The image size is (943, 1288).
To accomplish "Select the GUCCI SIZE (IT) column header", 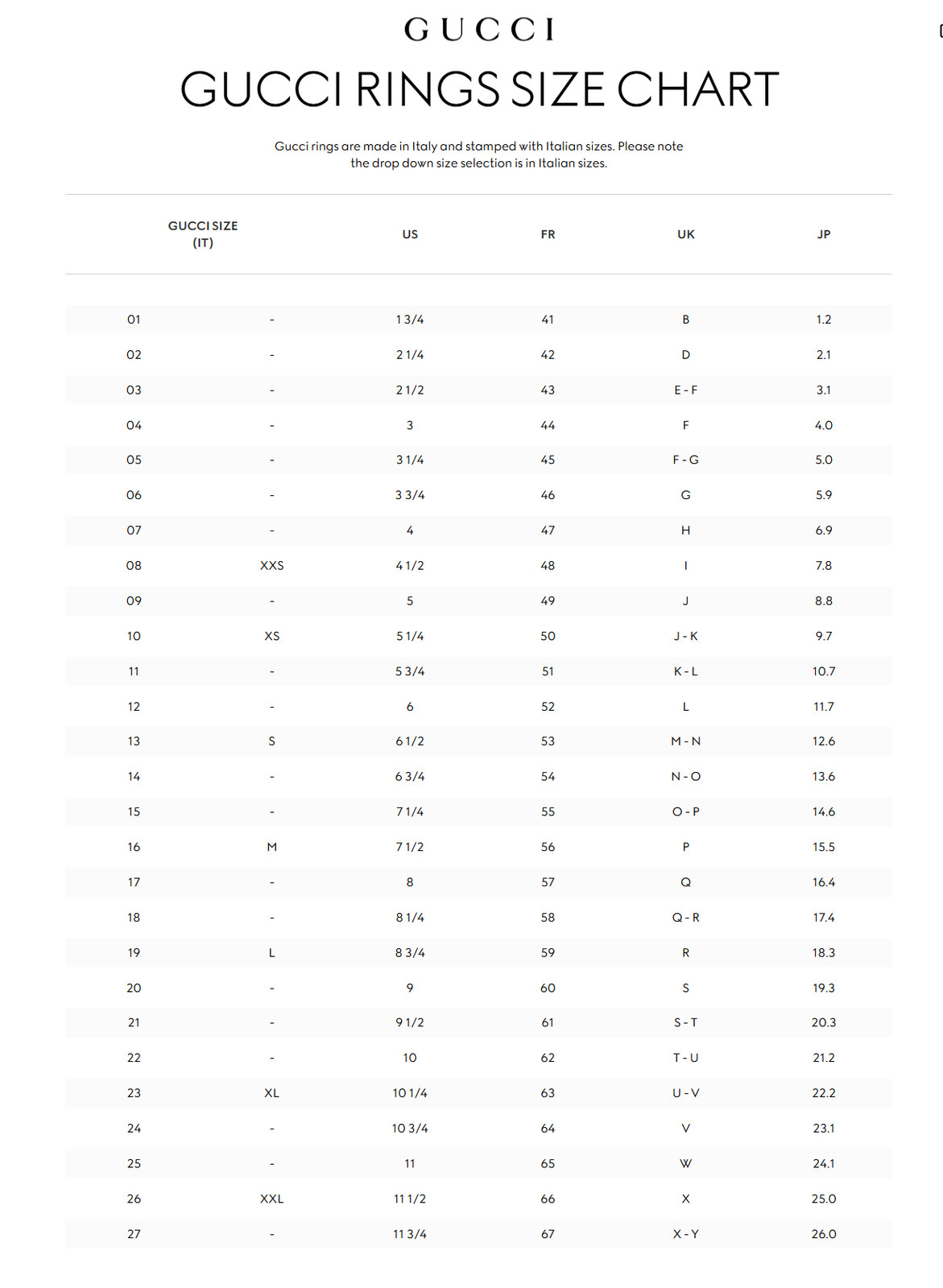I will [203, 234].
